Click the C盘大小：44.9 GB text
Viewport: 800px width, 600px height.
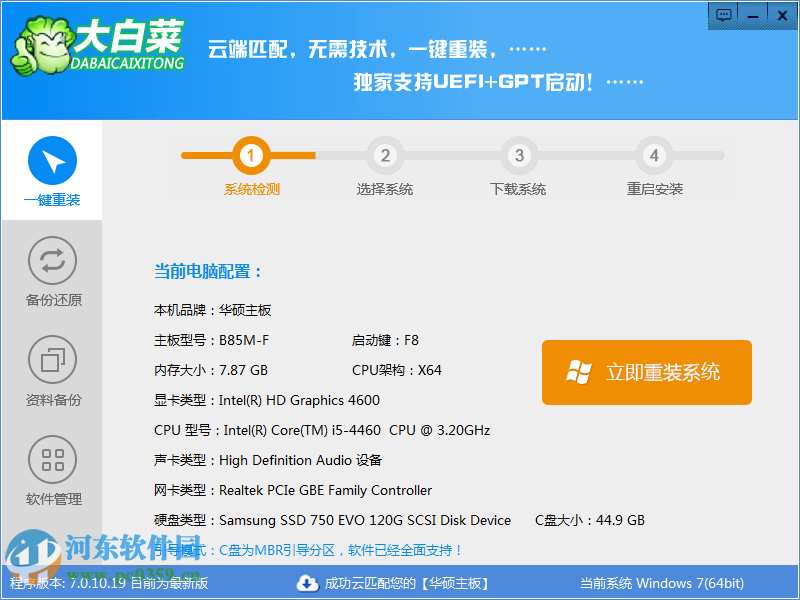click(x=590, y=520)
